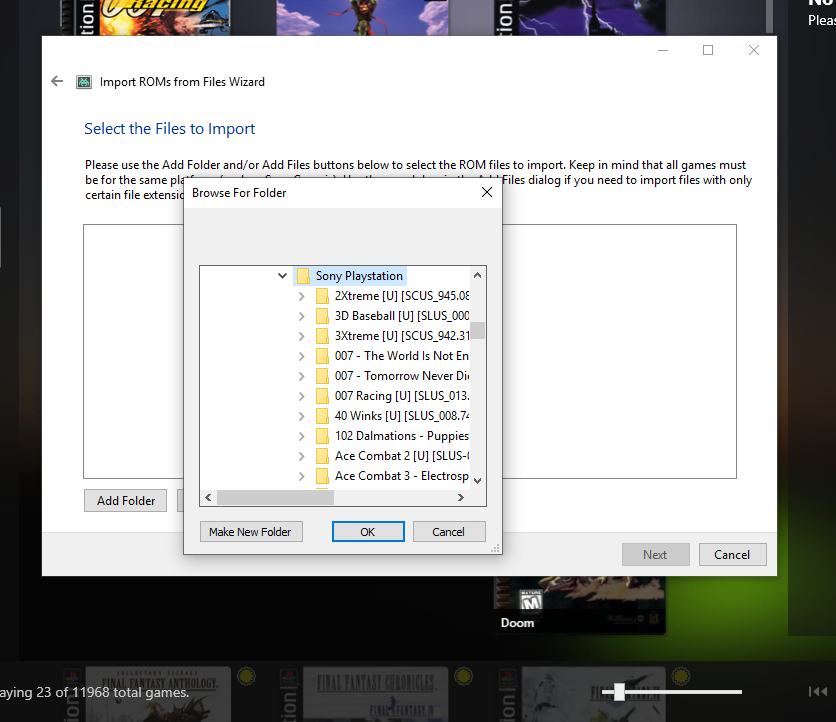Click folder icon next to 007 - The World Is Not Enough

point(322,356)
